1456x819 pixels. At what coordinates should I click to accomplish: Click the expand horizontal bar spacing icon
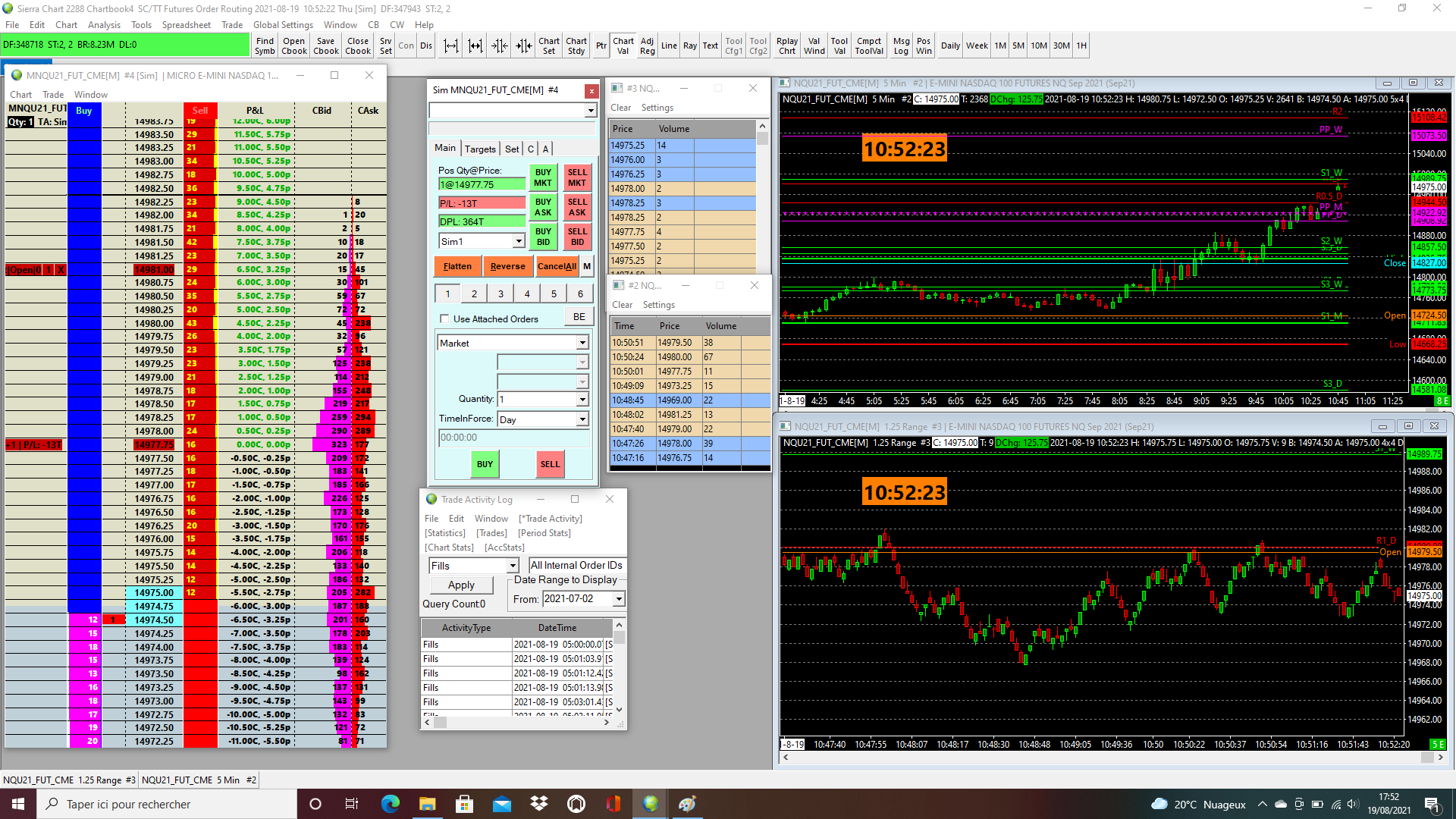click(451, 45)
